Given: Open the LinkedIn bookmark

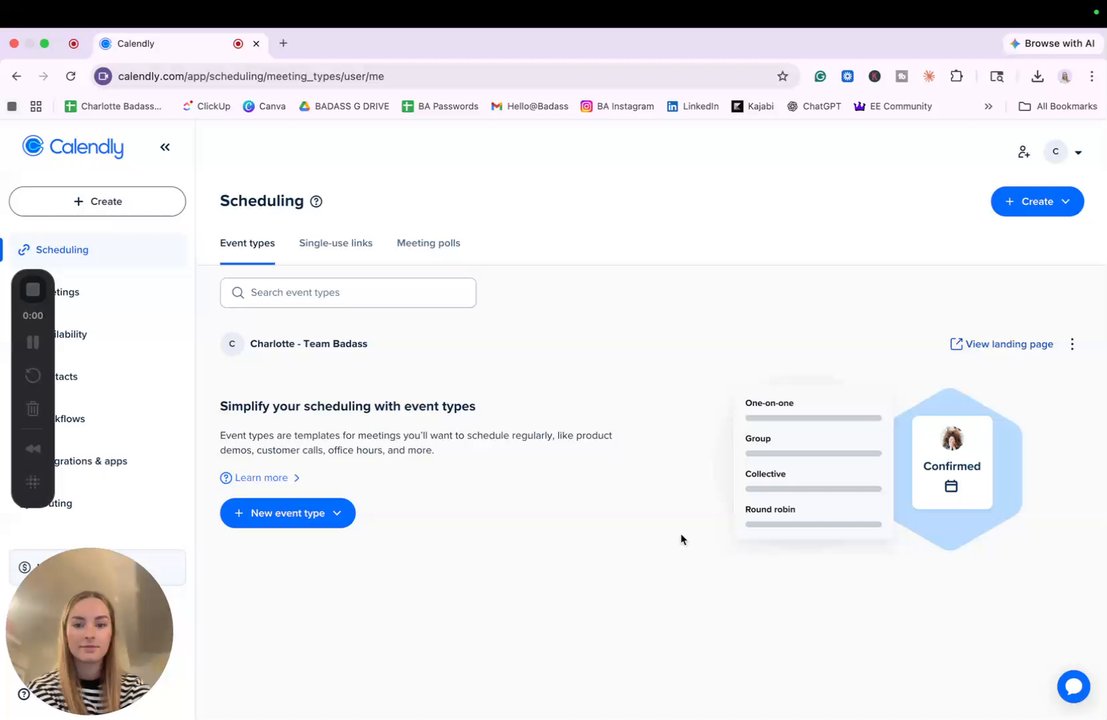Looking at the screenshot, I should point(693,107).
